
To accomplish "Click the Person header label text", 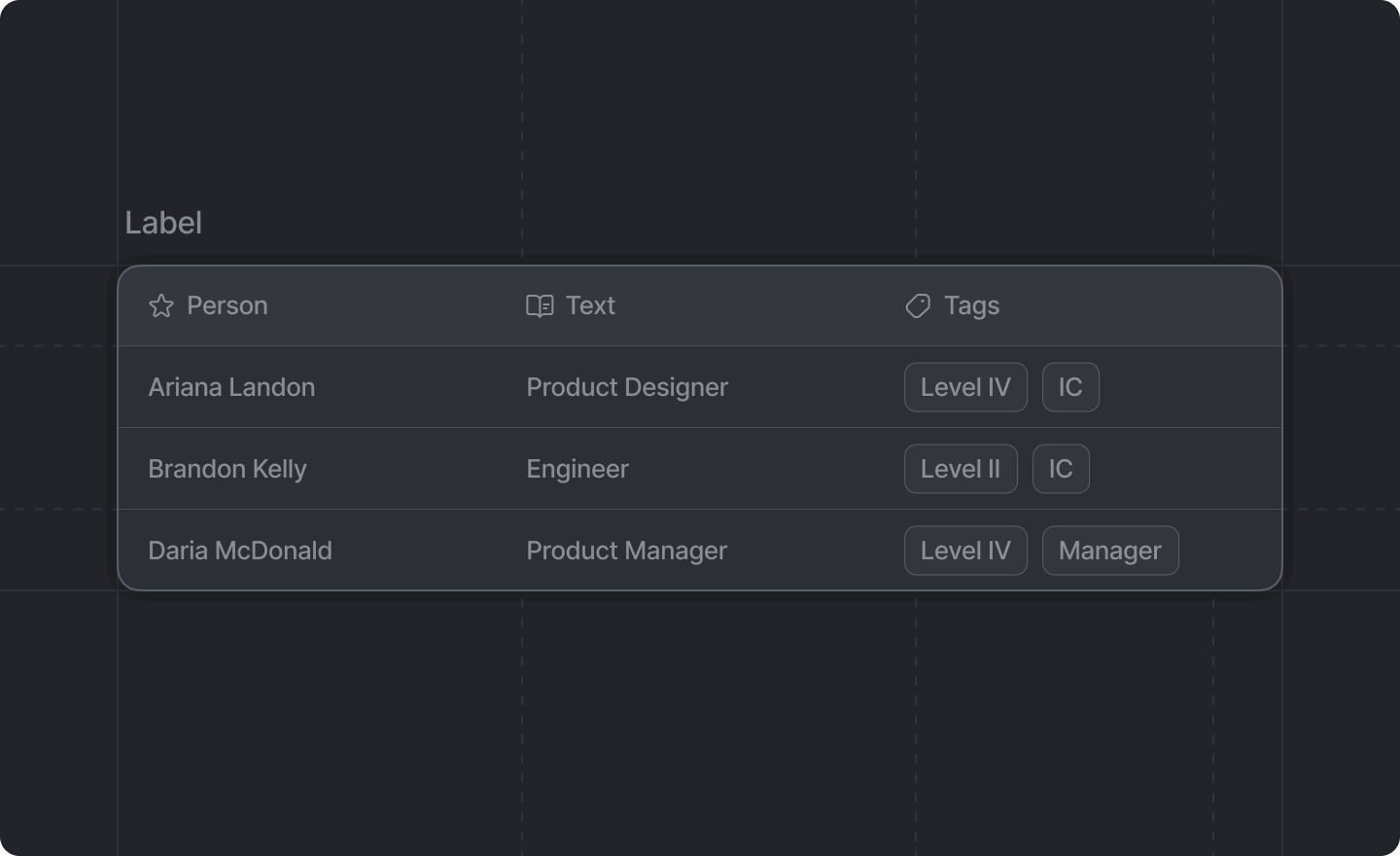I will 227,305.
